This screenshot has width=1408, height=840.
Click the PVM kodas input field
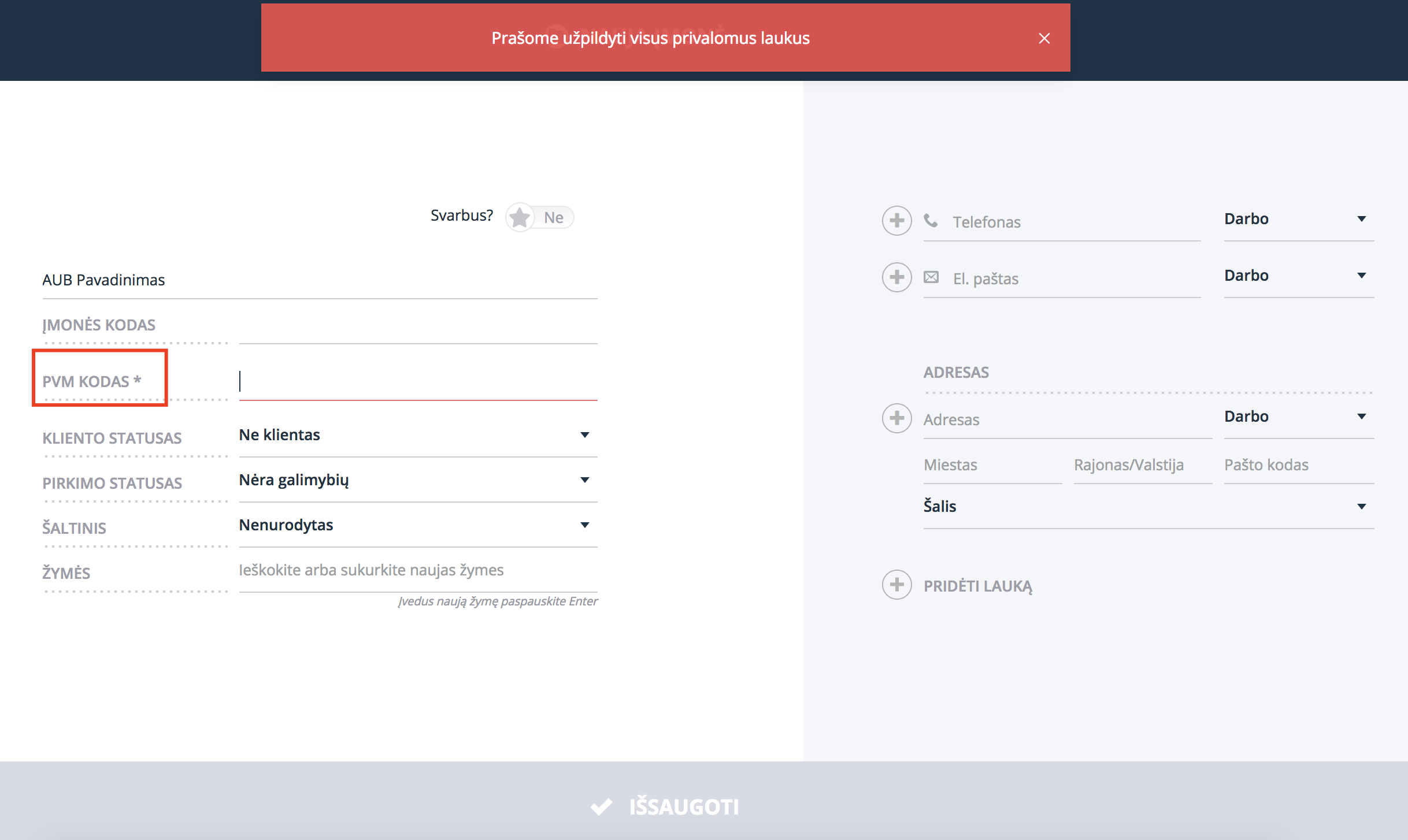[418, 381]
